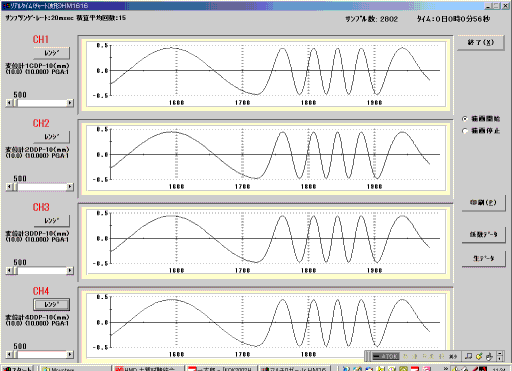Open the raw data (生データ) button
This screenshot has height=371, width=512.
click(483, 258)
